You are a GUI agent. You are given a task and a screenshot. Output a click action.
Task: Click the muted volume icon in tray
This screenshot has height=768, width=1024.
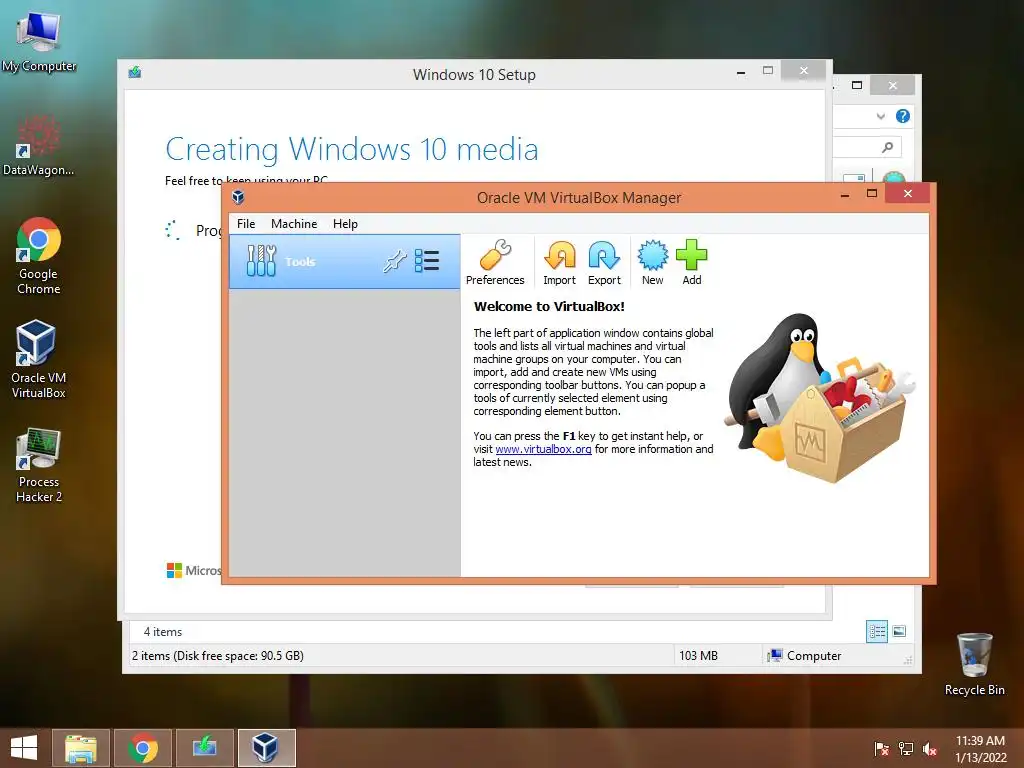click(x=930, y=749)
